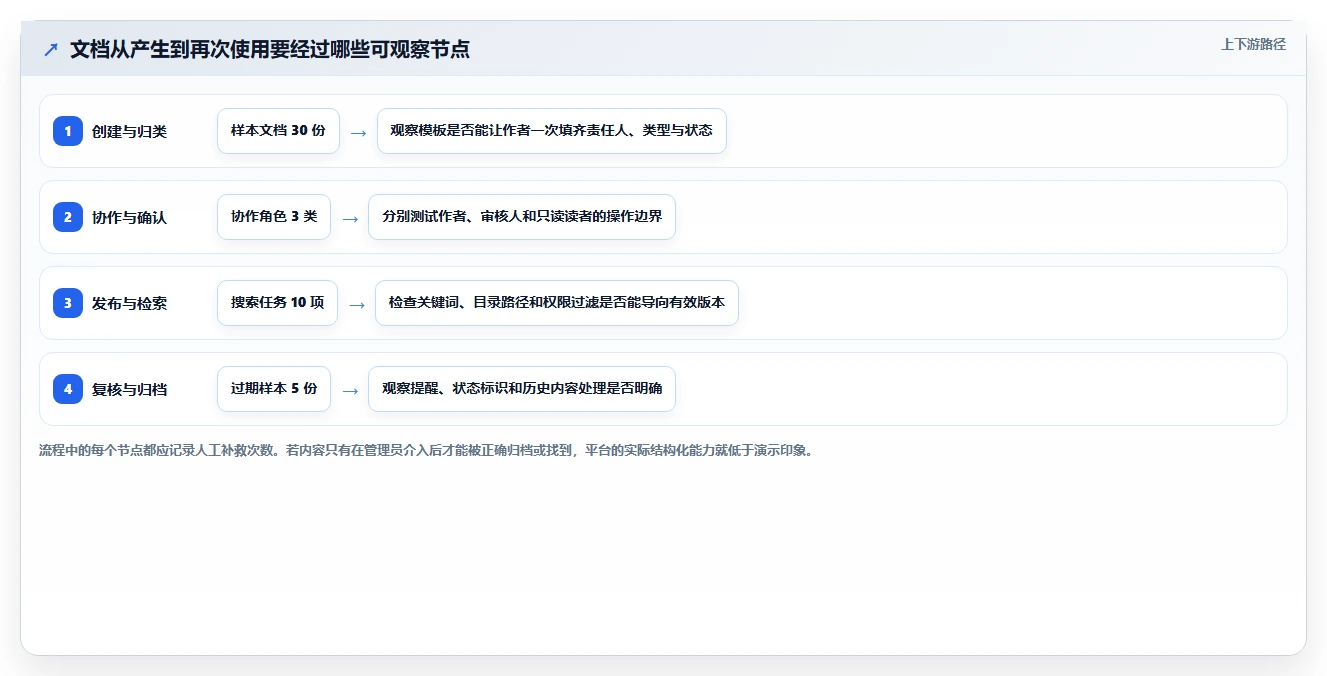Click the 上下游路径 label
This screenshot has height=676, width=1327.
[x=1253, y=44]
